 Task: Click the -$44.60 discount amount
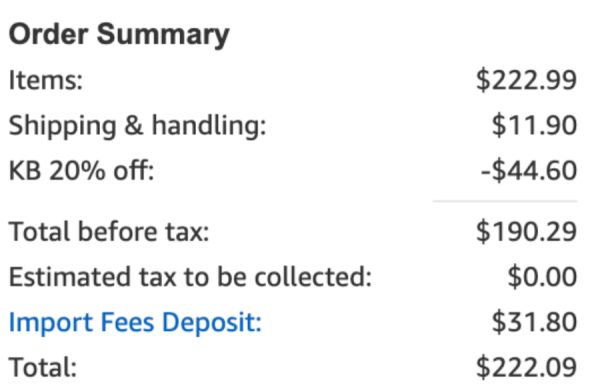pos(529,171)
